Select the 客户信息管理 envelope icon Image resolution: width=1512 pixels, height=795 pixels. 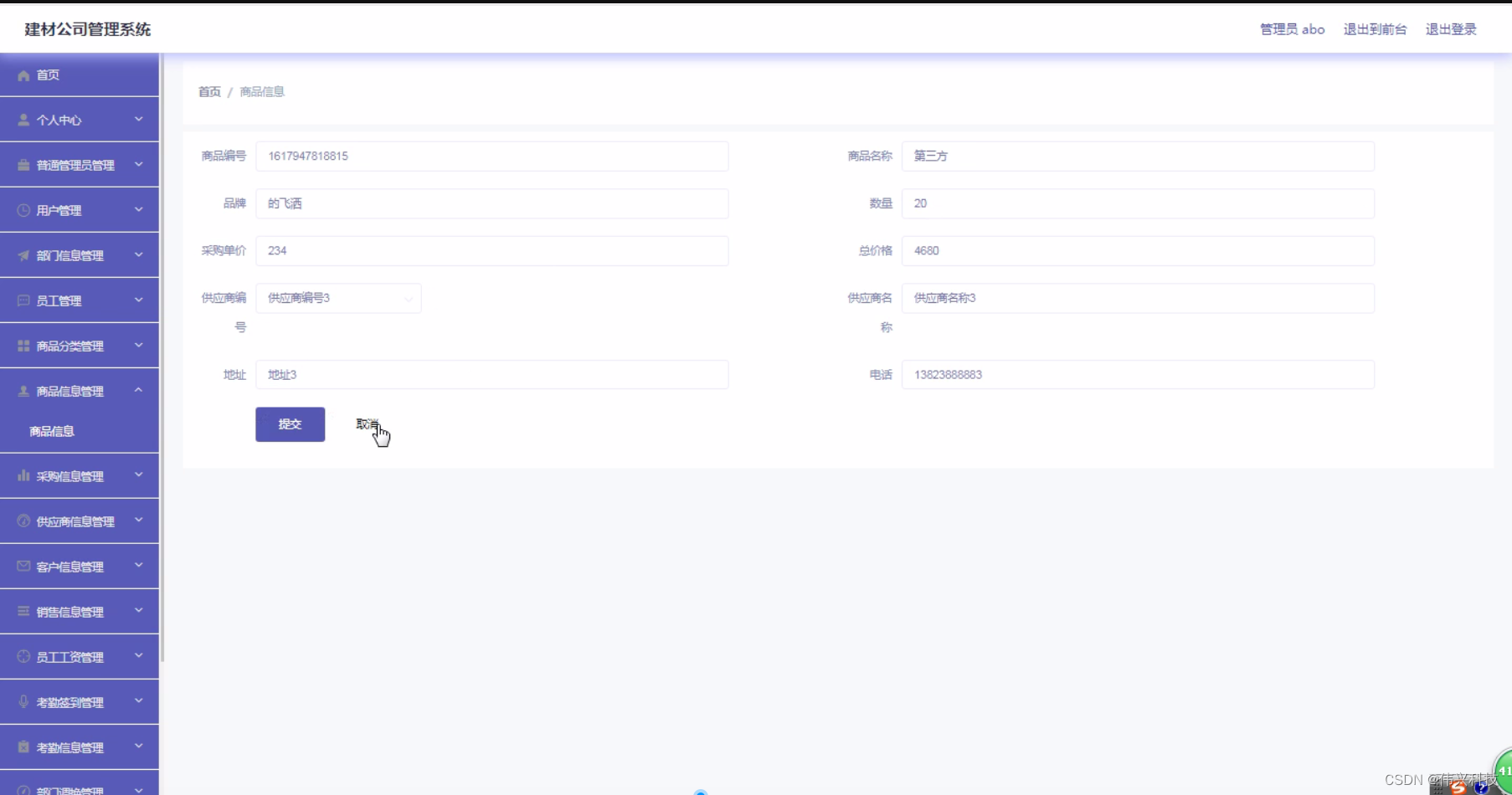[x=22, y=566]
